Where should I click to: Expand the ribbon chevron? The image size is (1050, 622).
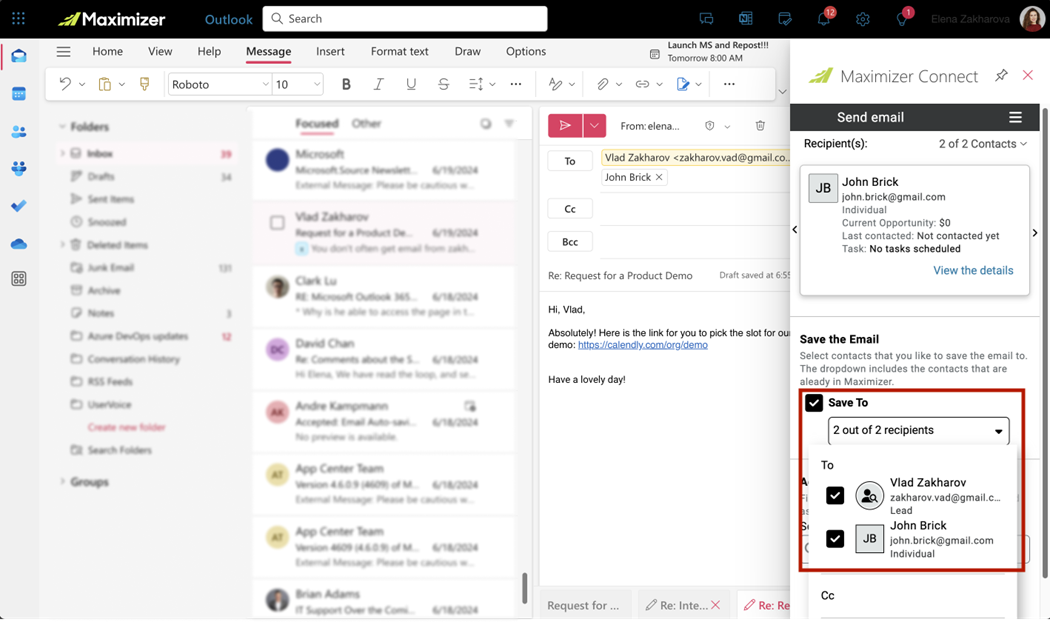coord(782,91)
